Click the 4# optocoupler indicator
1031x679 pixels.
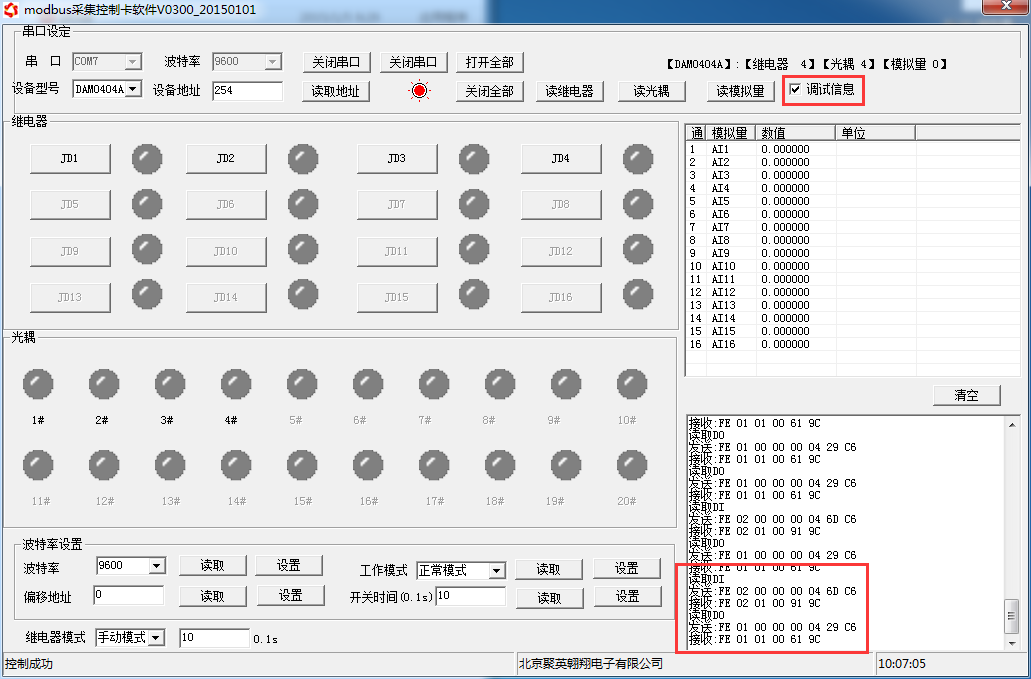[x=236, y=384]
